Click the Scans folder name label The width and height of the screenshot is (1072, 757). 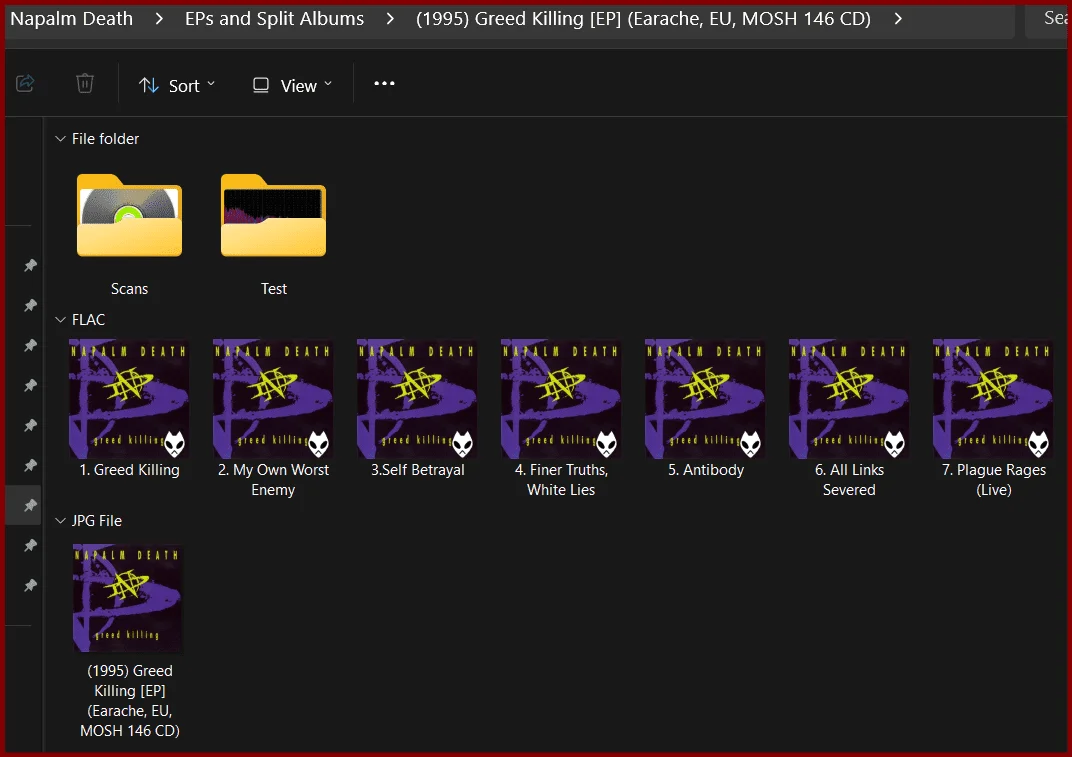point(129,289)
